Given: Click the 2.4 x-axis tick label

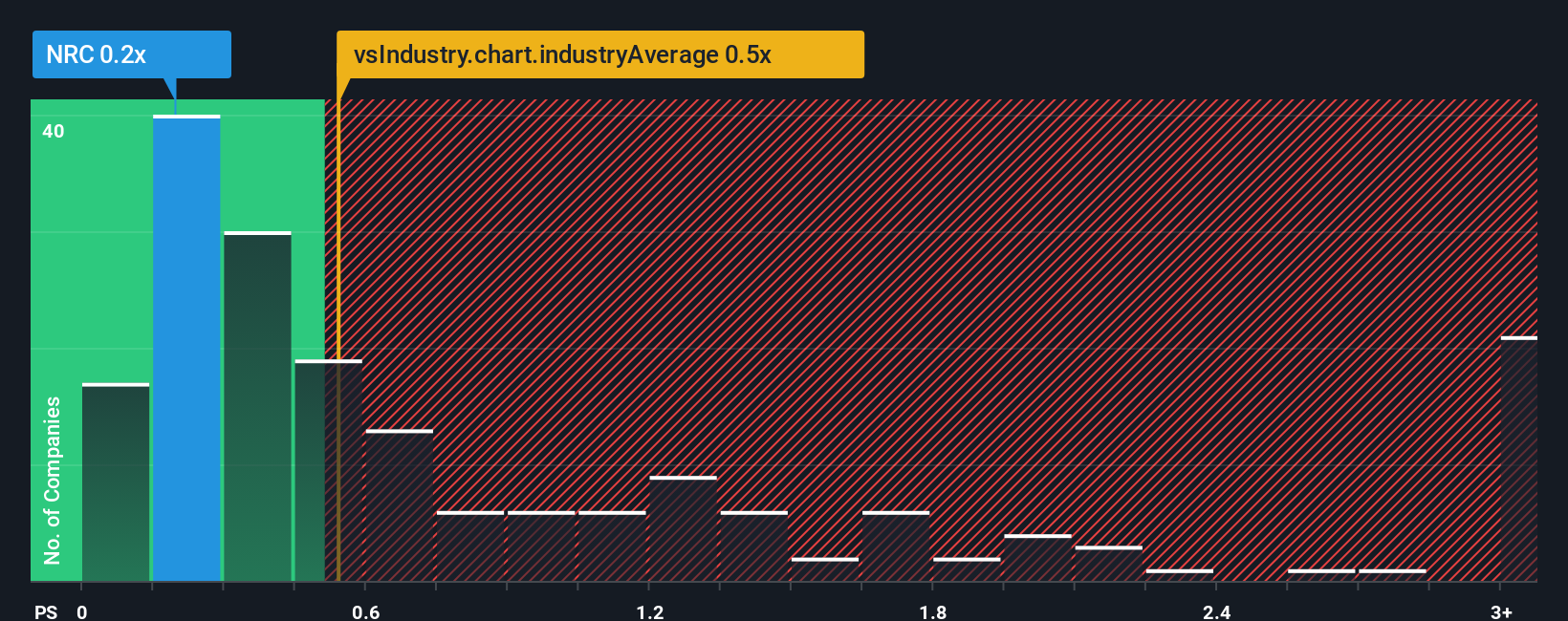Looking at the screenshot, I should [x=1216, y=612].
